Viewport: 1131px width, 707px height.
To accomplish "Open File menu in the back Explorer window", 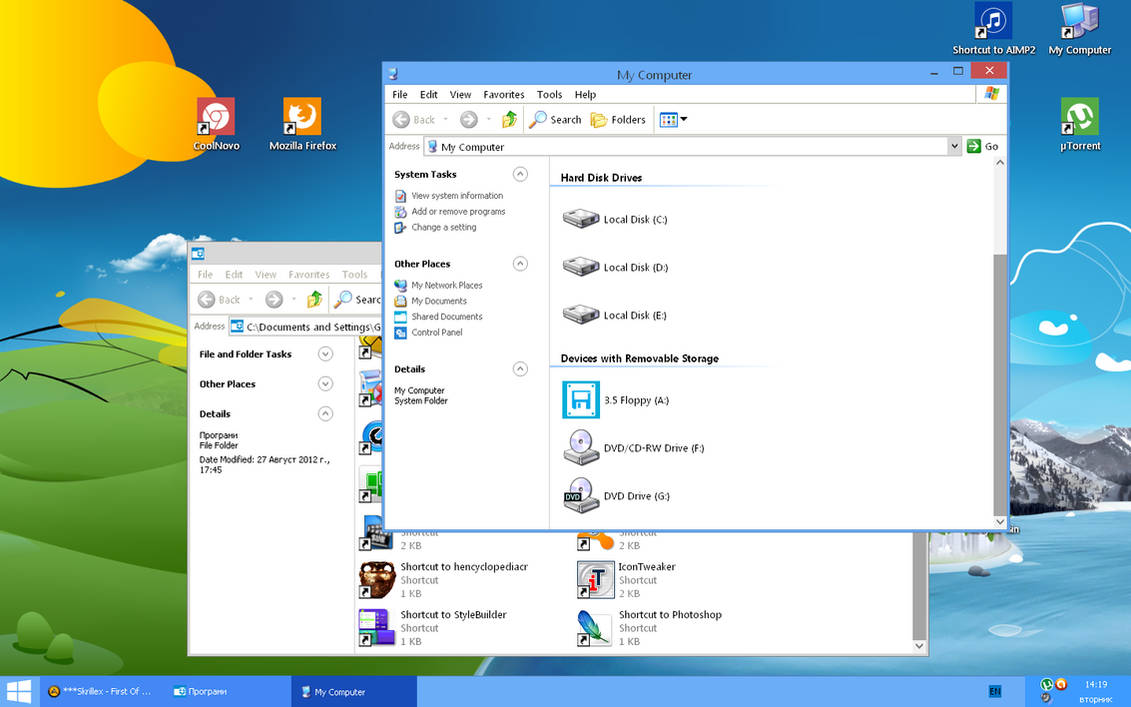I will click(x=205, y=275).
